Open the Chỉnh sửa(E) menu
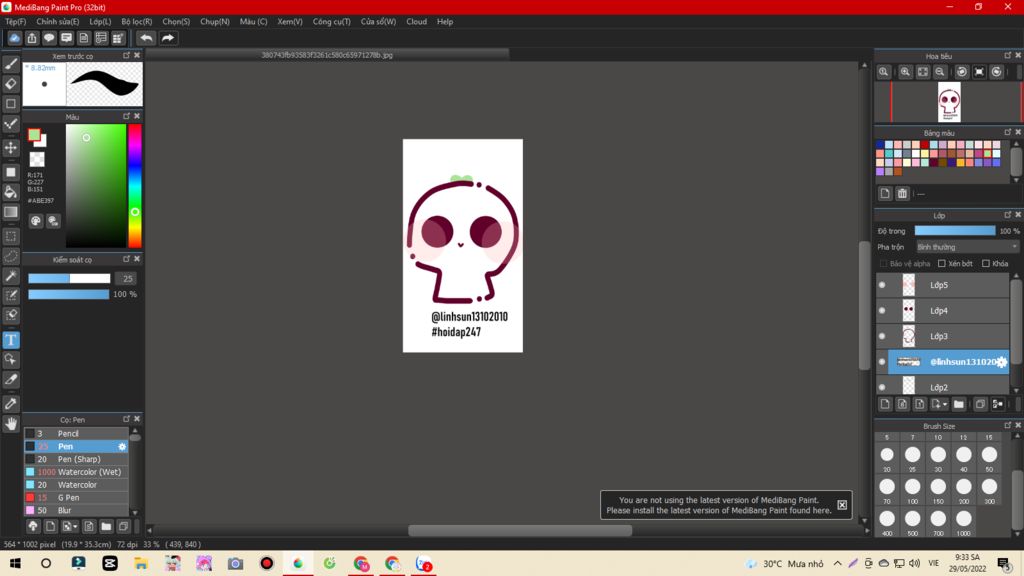The width and height of the screenshot is (1024, 576). pos(57,22)
